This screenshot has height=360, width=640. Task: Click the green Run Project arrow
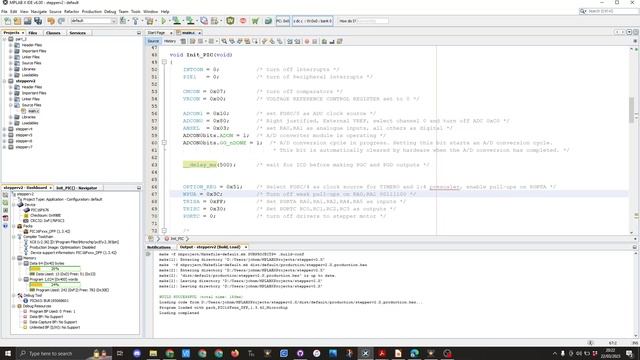(x=164, y=21)
